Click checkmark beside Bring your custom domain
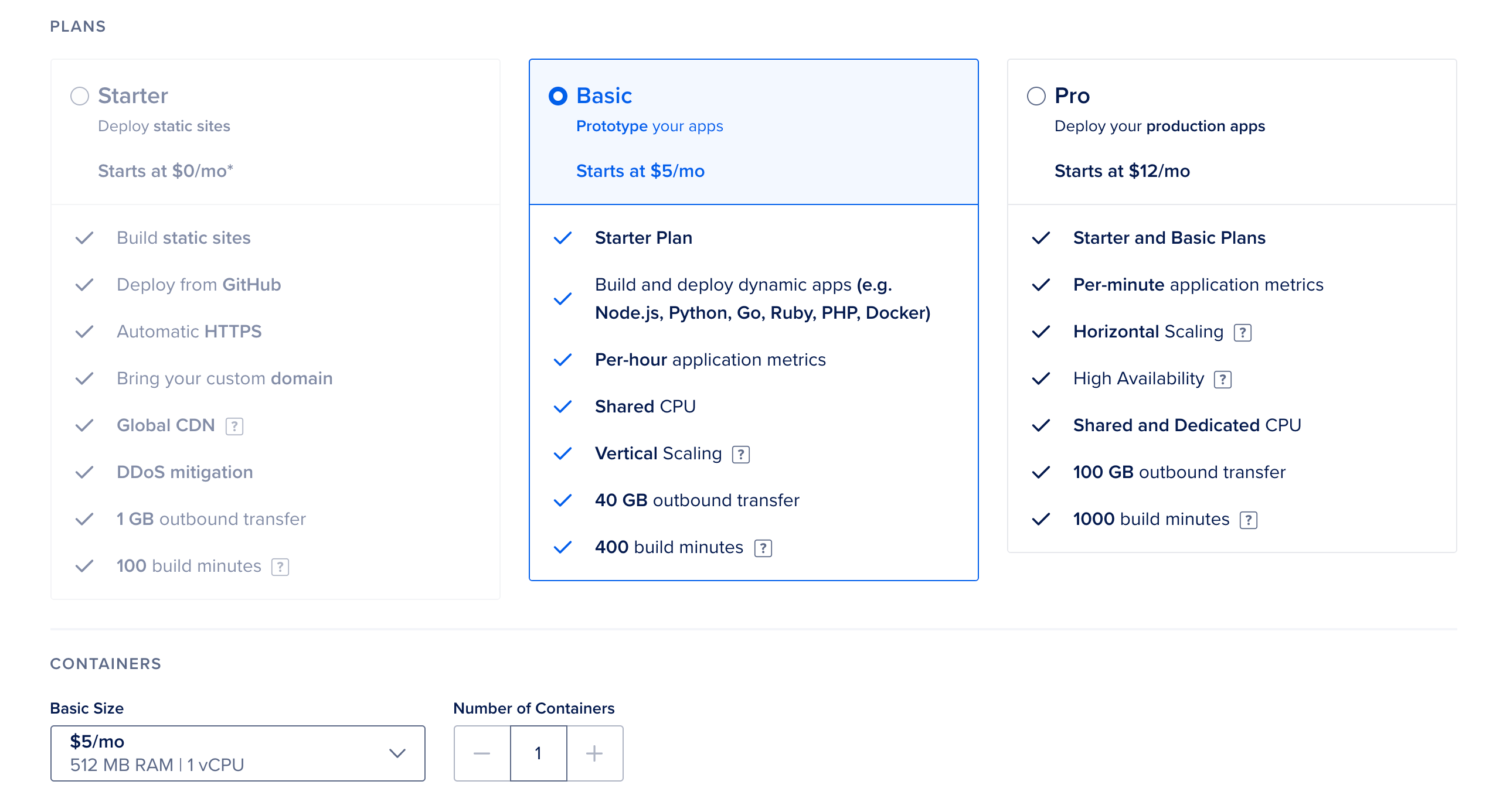1503x812 pixels. (84, 378)
